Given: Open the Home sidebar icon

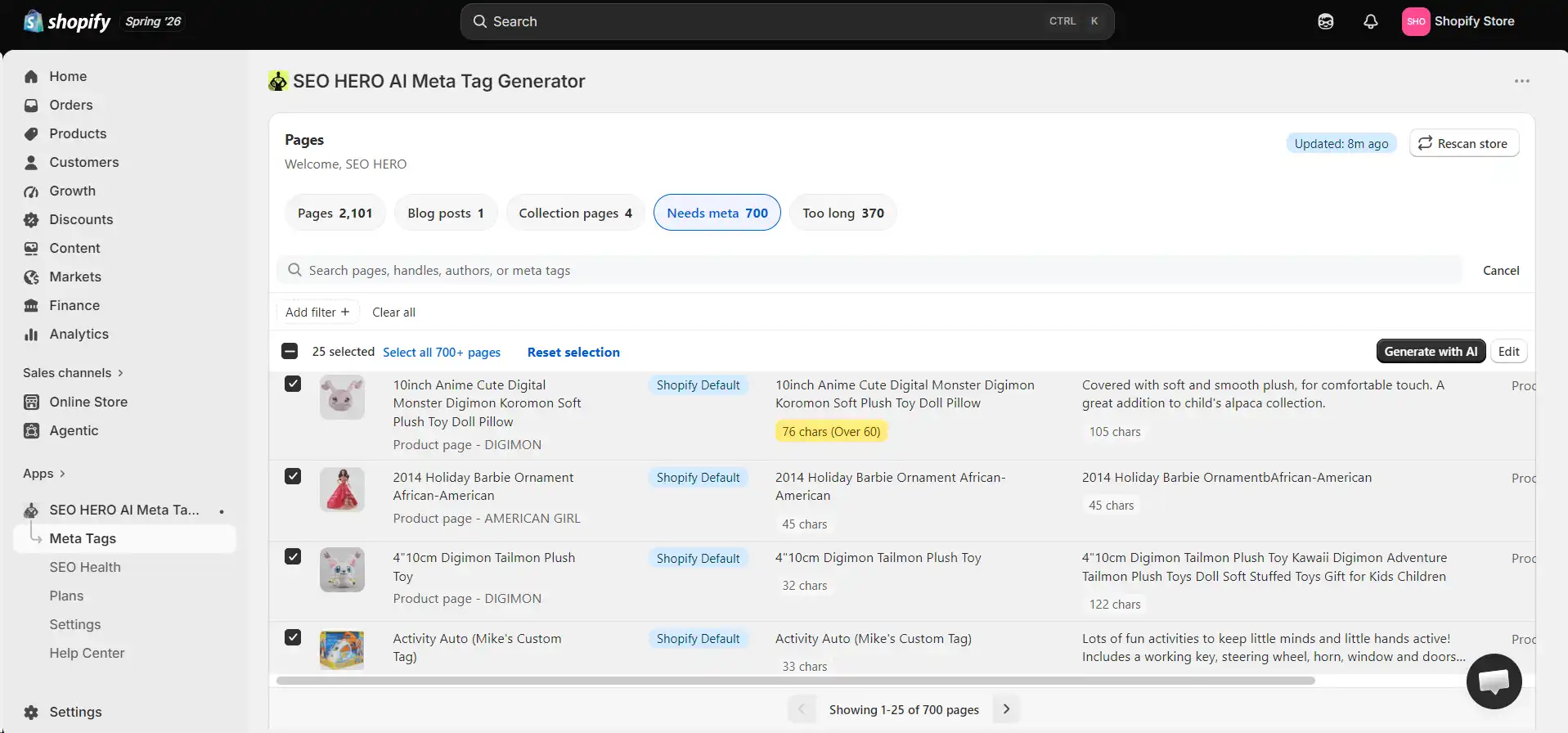Looking at the screenshot, I should pyautogui.click(x=31, y=76).
